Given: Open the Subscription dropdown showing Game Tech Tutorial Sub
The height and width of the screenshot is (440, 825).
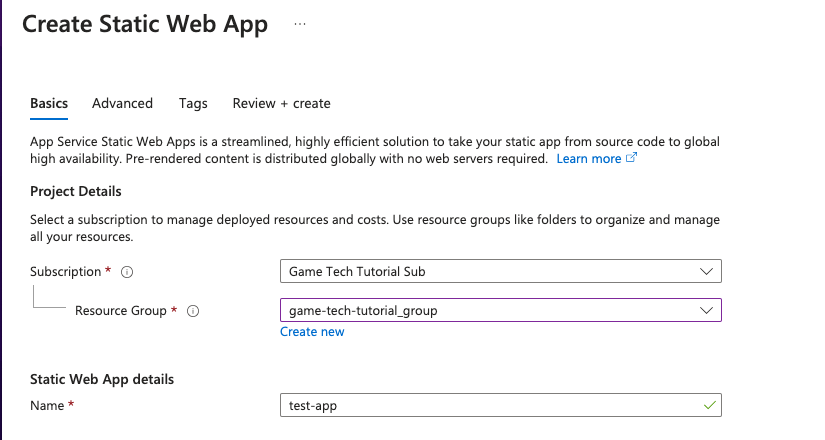Looking at the screenshot, I should coord(500,271).
